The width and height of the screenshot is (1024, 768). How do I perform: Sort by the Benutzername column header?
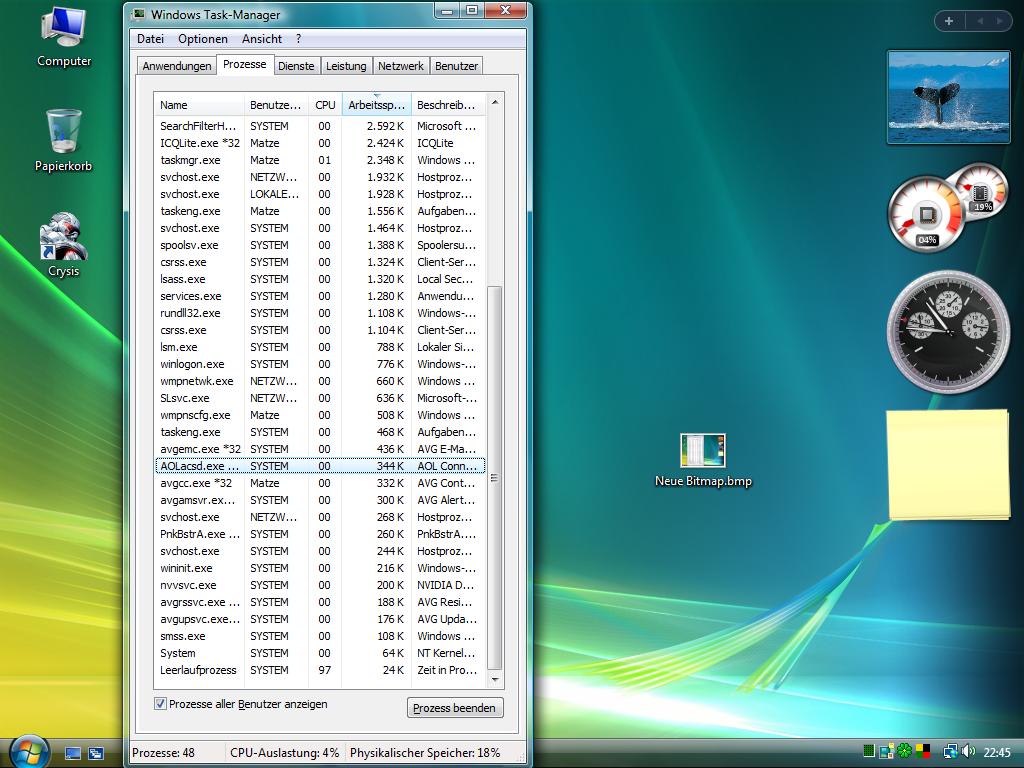tap(276, 104)
